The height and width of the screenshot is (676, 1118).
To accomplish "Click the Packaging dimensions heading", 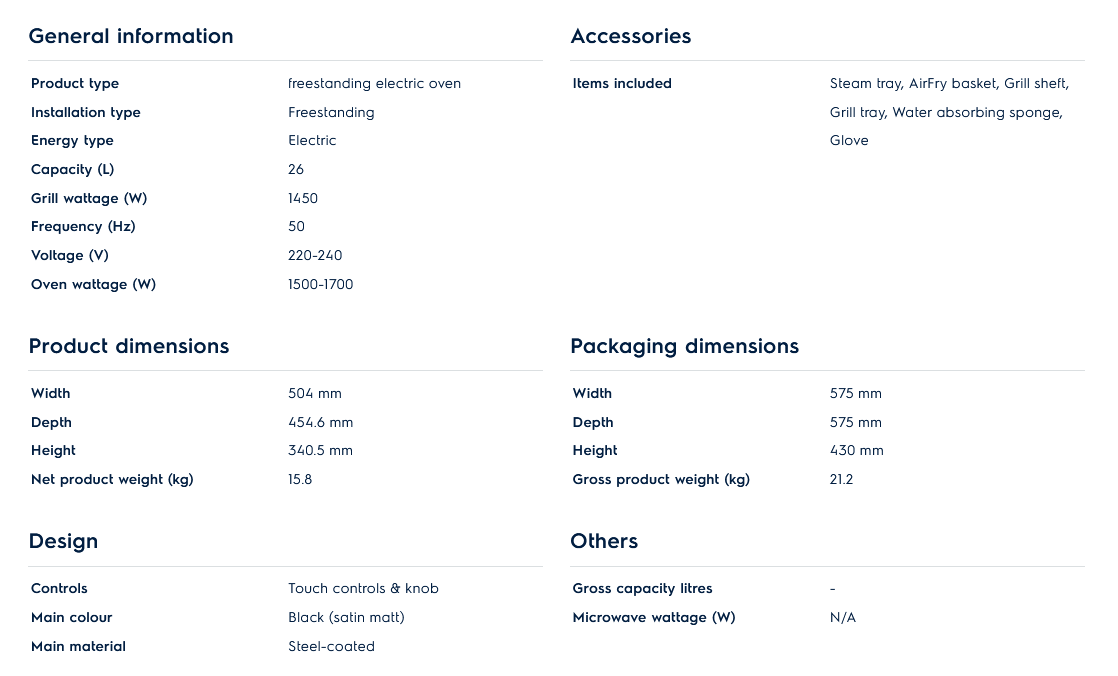I will coord(685,346).
